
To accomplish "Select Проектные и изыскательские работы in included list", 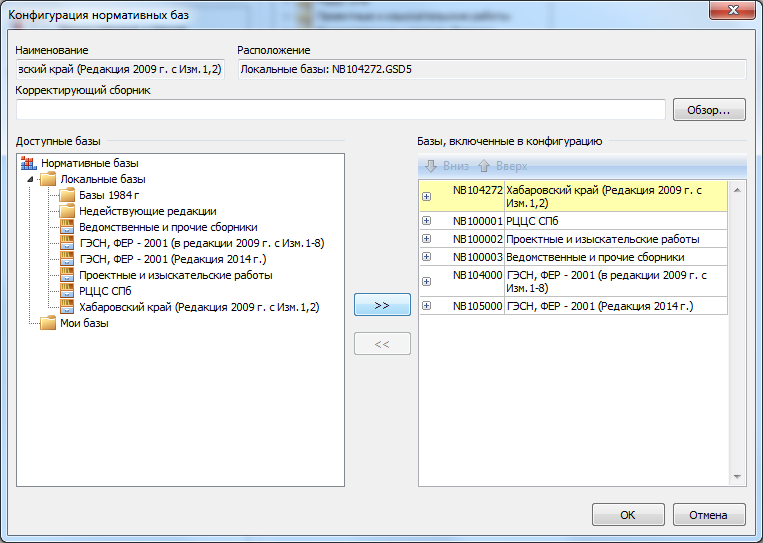I will click(602, 239).
